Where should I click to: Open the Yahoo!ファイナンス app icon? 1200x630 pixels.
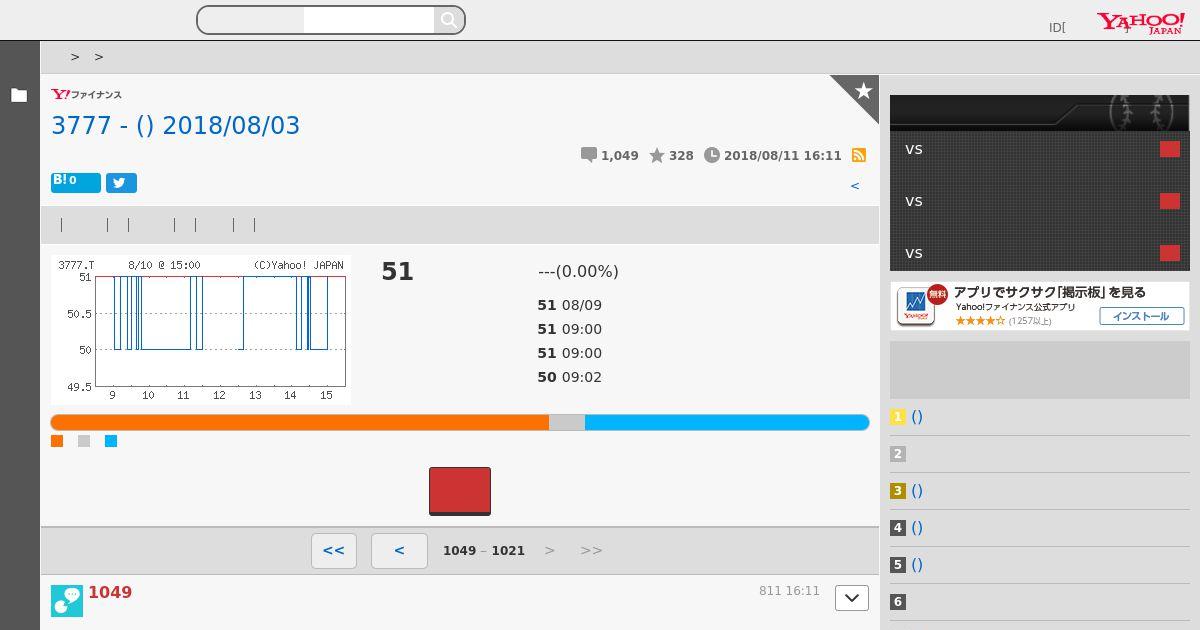[916, 306]
